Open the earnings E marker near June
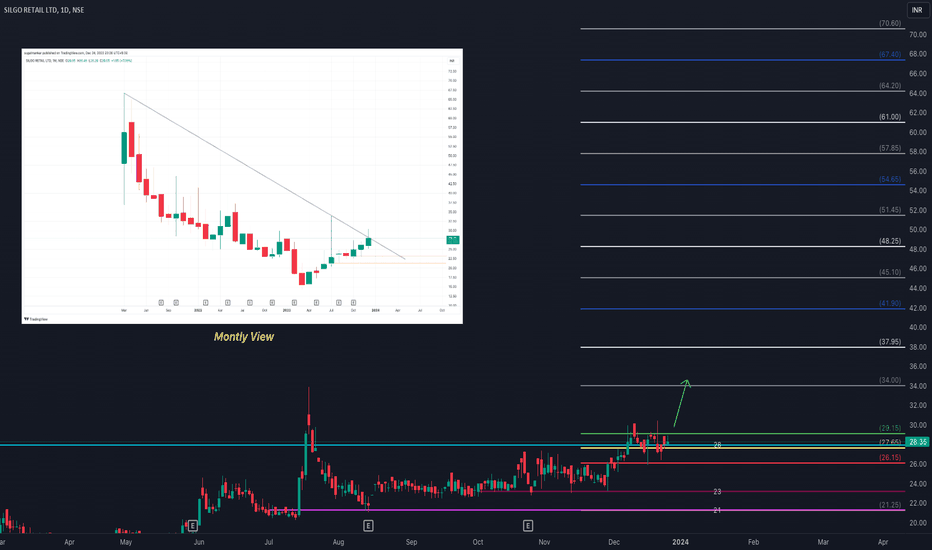This screenshot has width=932, height=550. (x=192, y=526)
